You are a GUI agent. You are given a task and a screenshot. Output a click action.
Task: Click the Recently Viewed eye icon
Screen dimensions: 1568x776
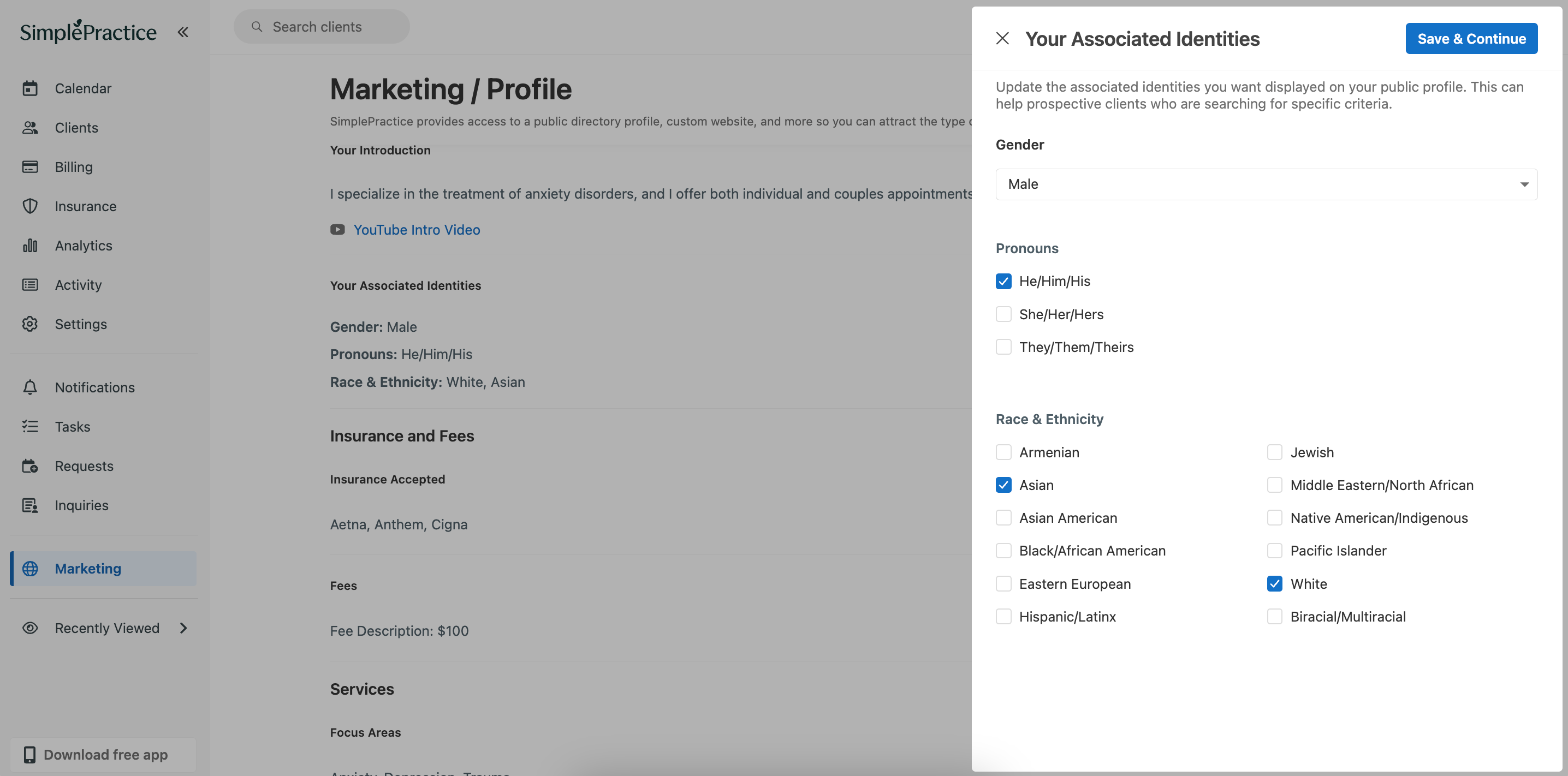[30, 628]
